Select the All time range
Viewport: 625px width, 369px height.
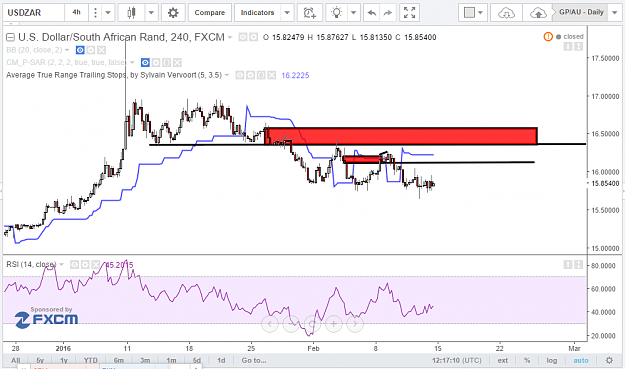click(16, 360)
